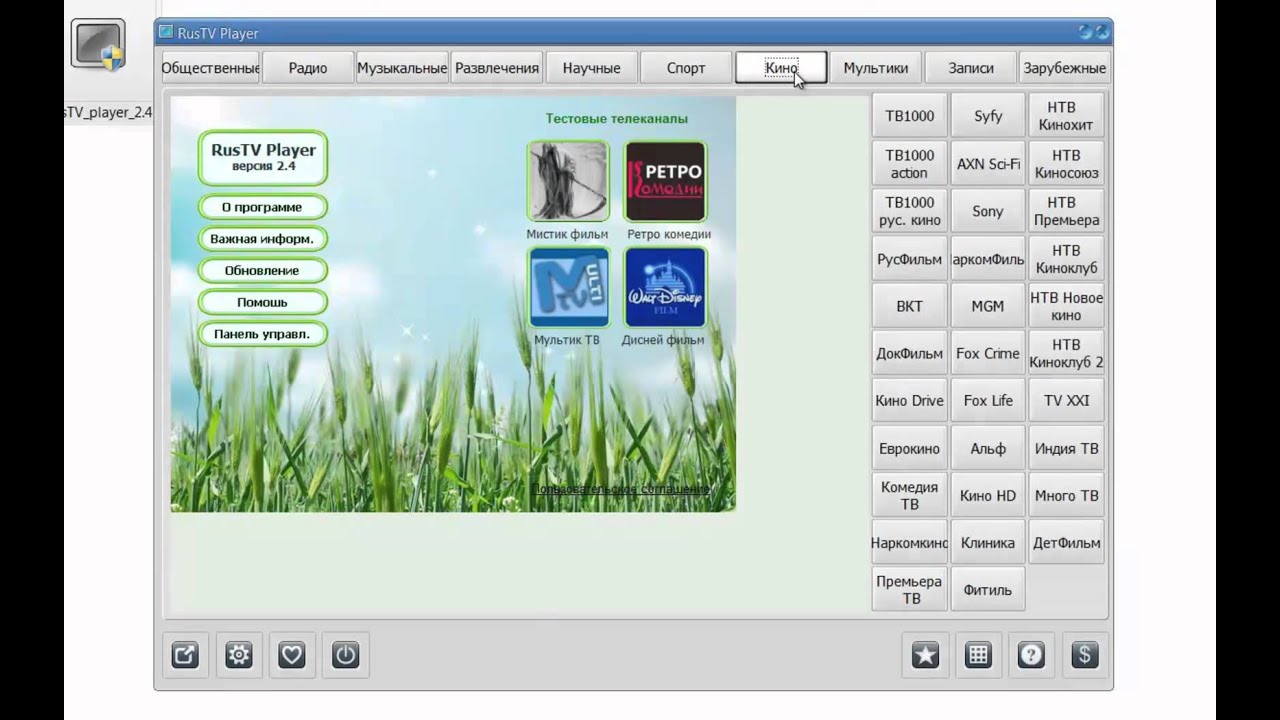Select the ДетФильм channel
The width and height of the screenshot is (1280, 720).
1067,543
